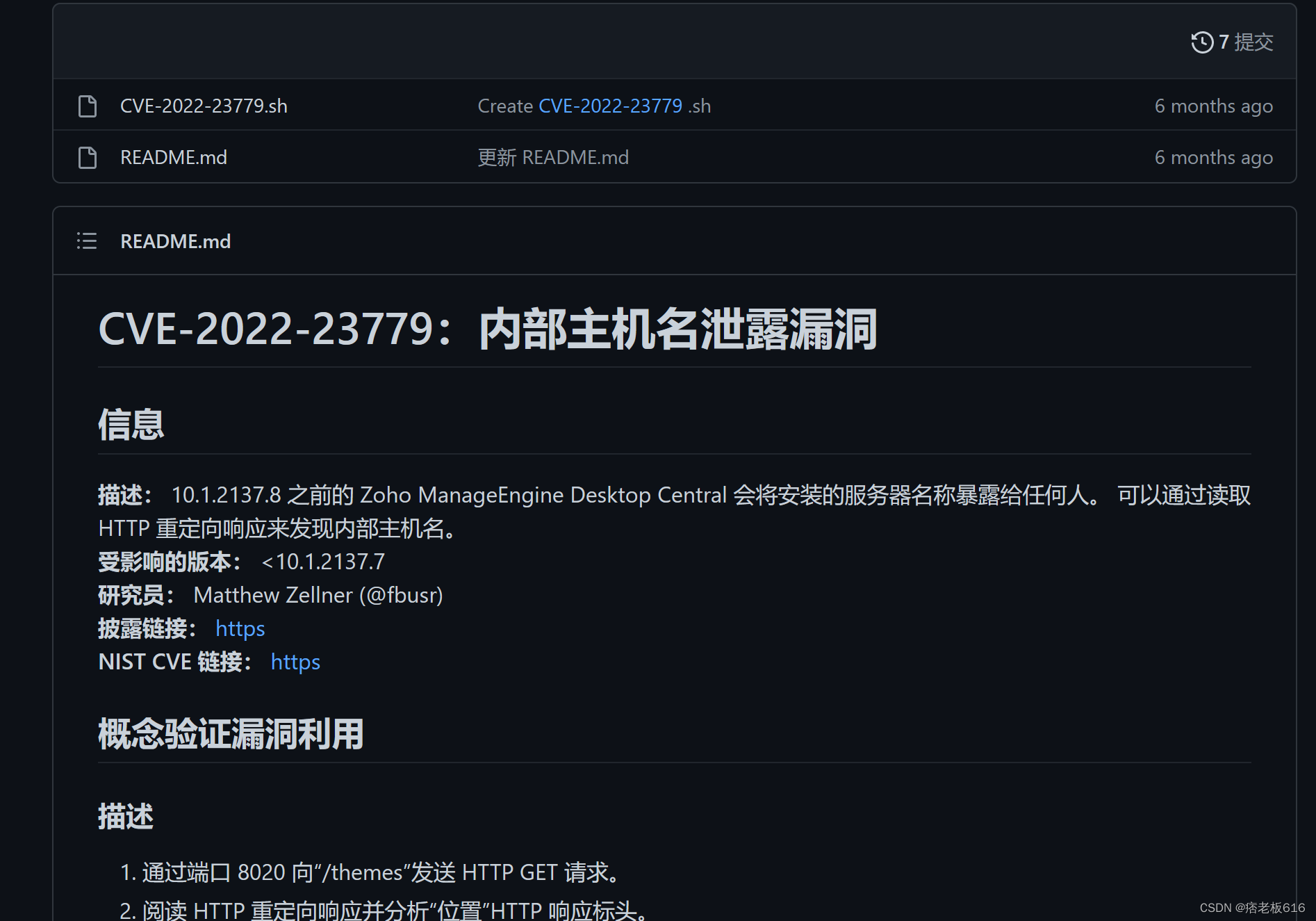Image resolution: width=1316 pixels, height=921 pixels.
Task: Open commit link CVE-2022-23779 in commit message
Action: click(611, 106)
